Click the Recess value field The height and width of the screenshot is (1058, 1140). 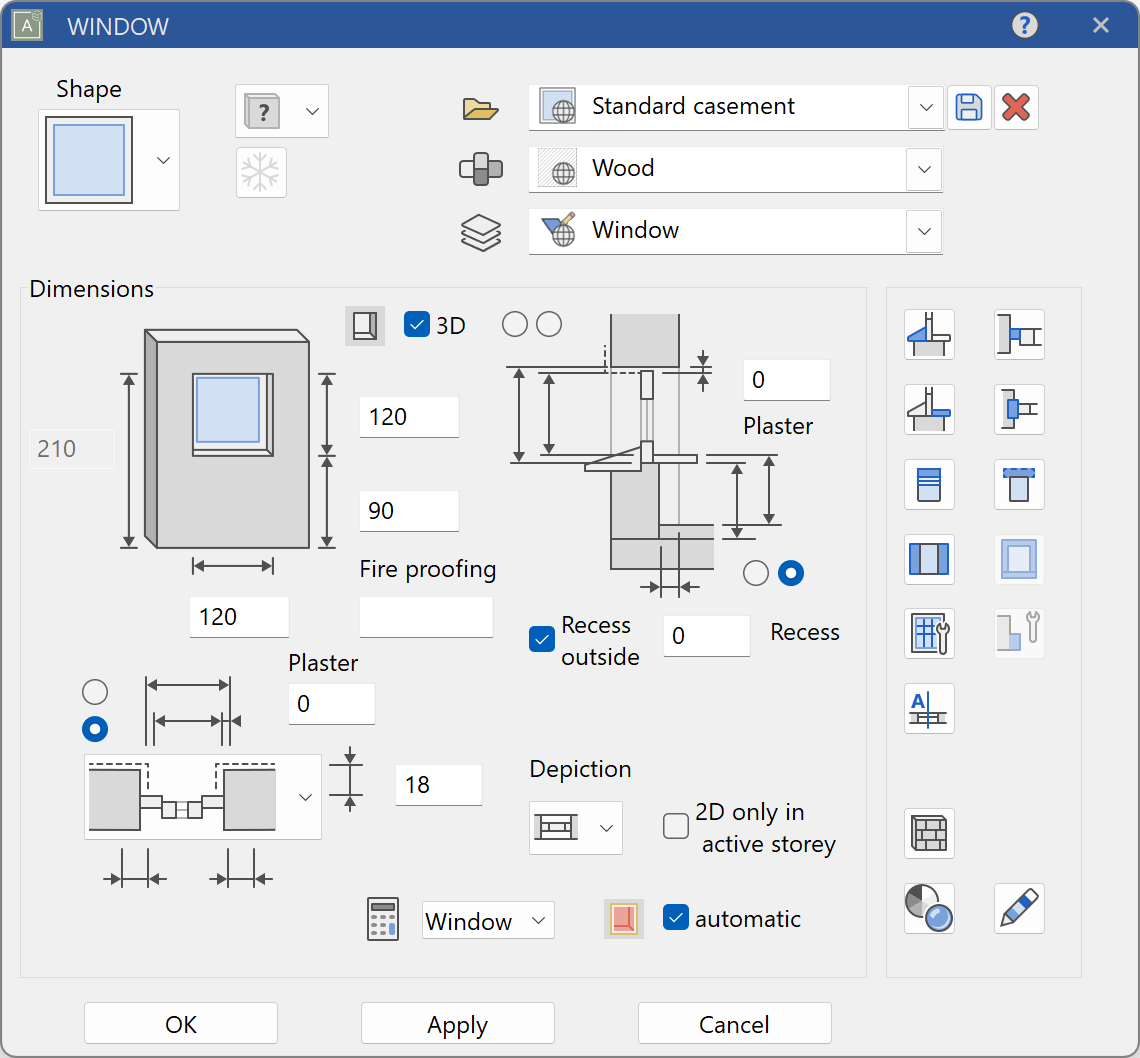pos(707,636)
